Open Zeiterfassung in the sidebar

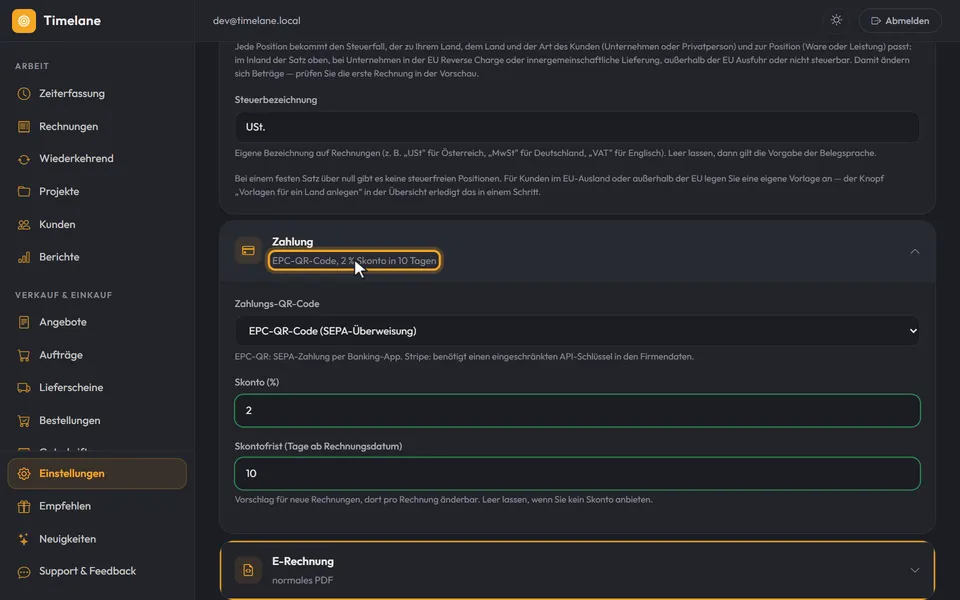pyautogui.click(x=97, y=94)
